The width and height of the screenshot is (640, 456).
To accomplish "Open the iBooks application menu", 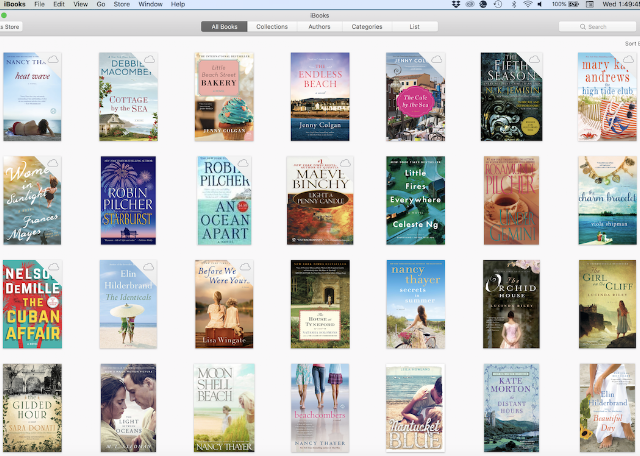I will (15, 4).
